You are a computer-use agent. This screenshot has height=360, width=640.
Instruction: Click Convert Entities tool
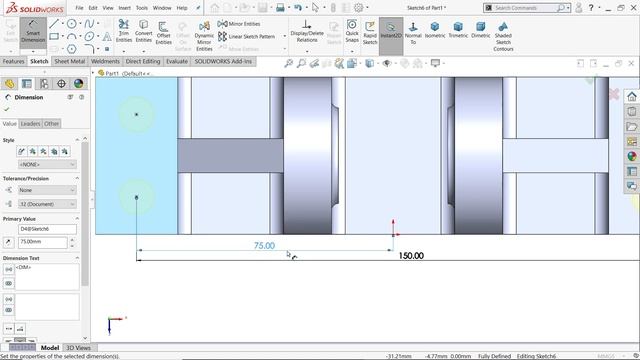tap(143, 31)
